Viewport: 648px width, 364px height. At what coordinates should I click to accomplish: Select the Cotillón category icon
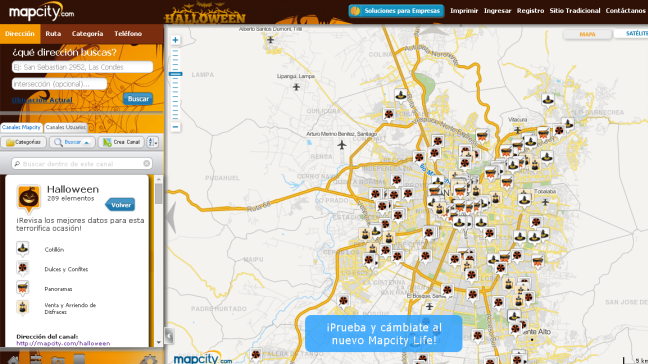click(x=23, y=249)
